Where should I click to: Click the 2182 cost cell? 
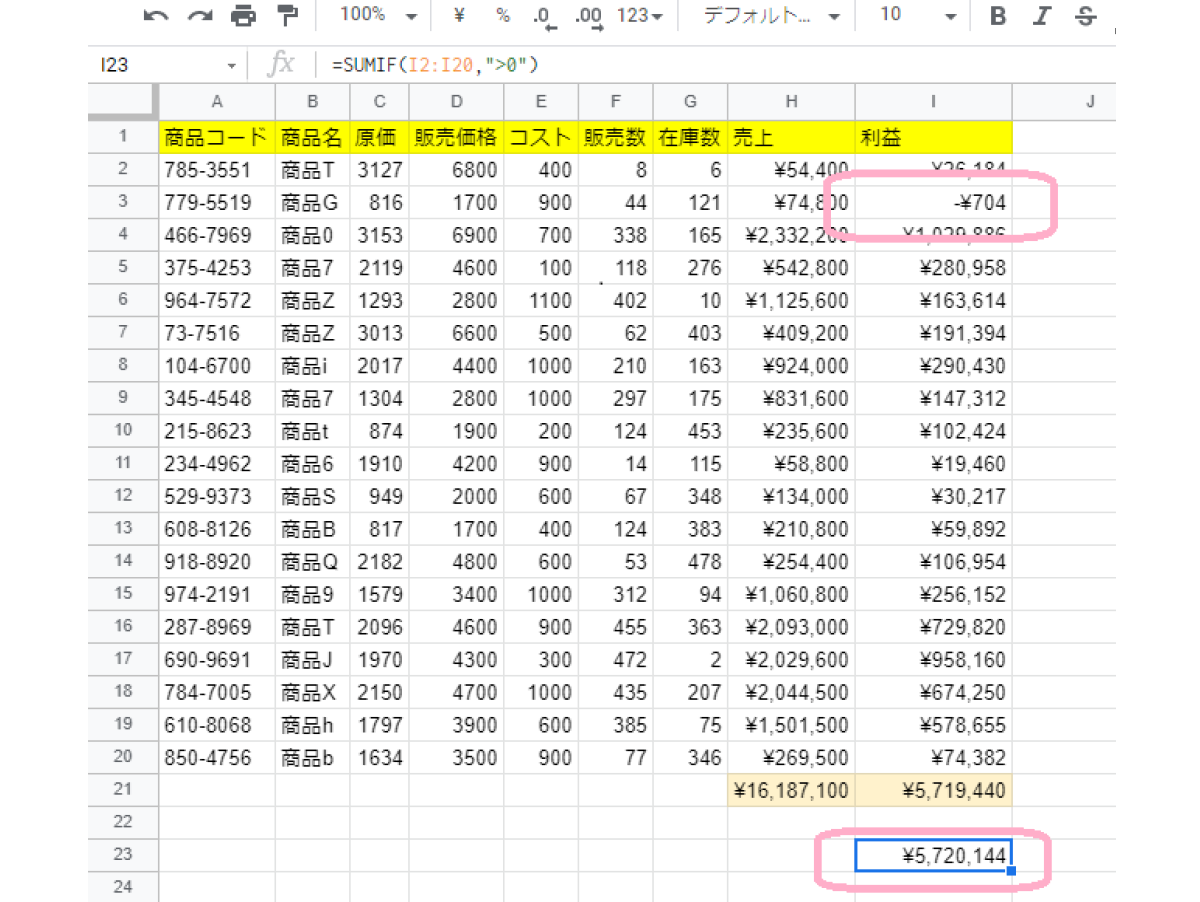[379, 561]
